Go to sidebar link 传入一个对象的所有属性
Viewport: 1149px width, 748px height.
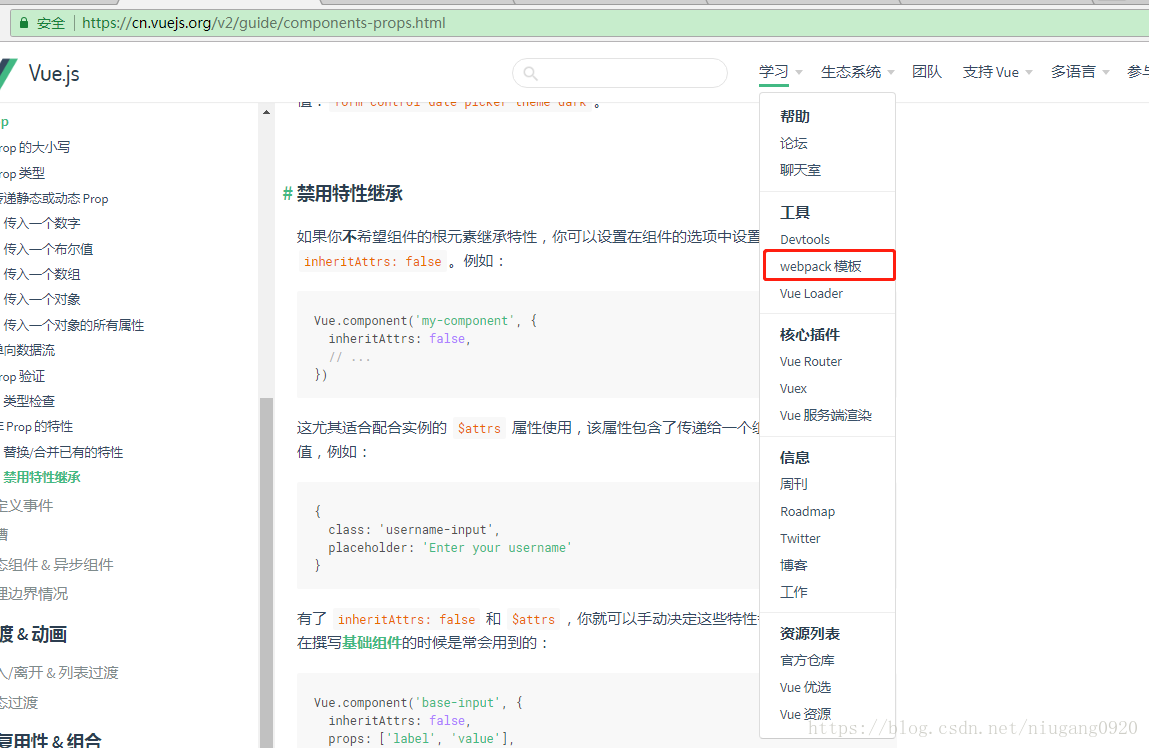tap(74, 325)
